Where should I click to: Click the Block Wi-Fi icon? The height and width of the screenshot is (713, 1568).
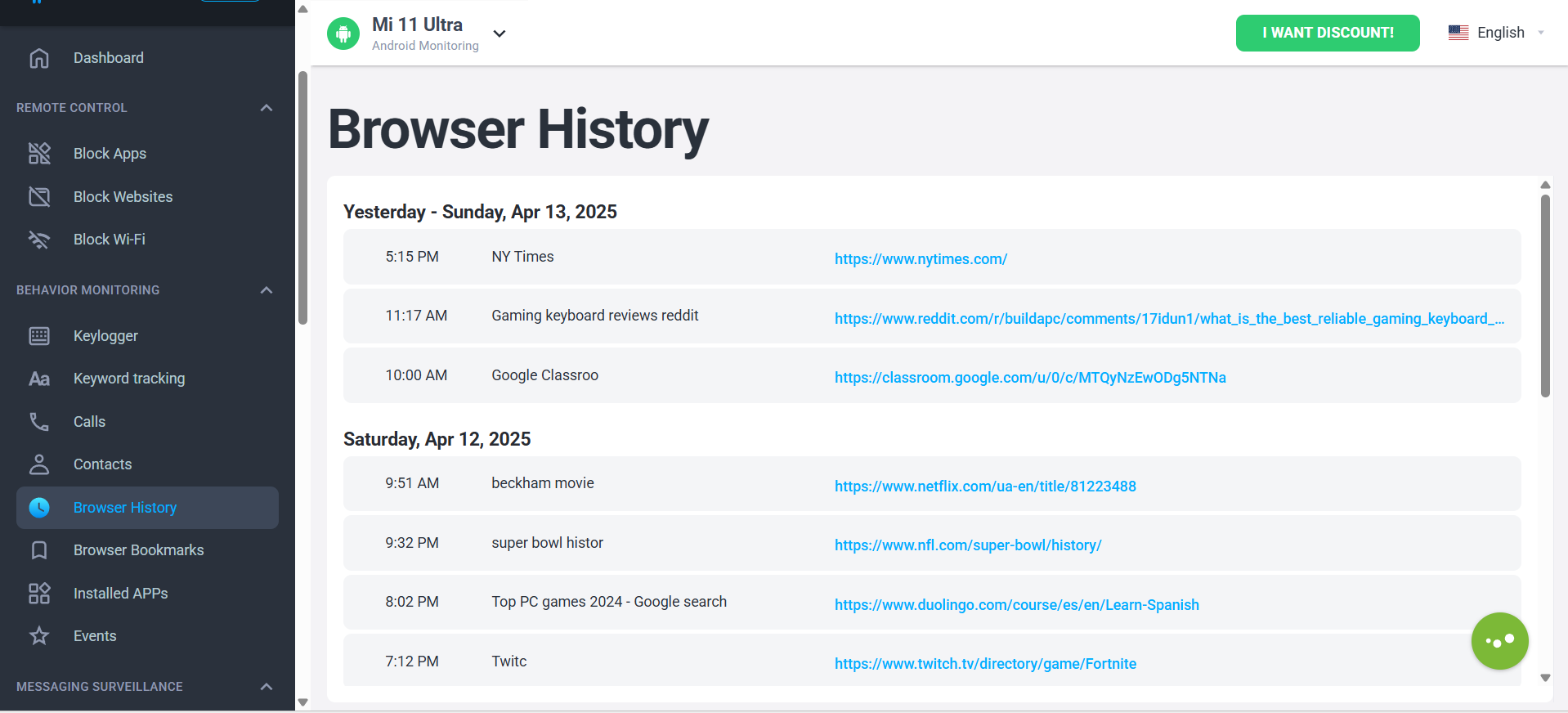tap(39, 240)
